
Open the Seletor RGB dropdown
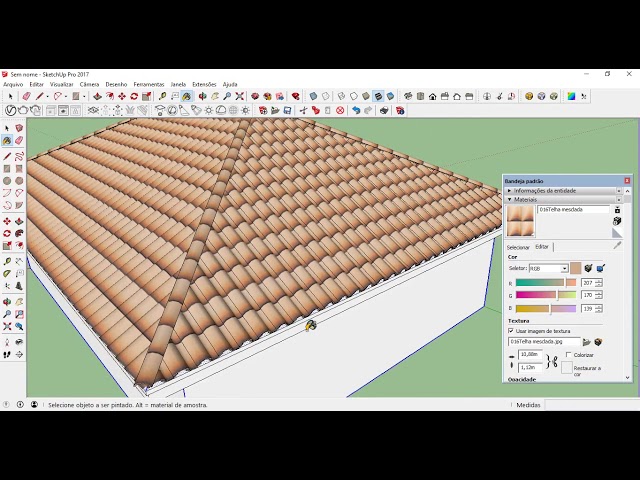[x=564, y=269]
